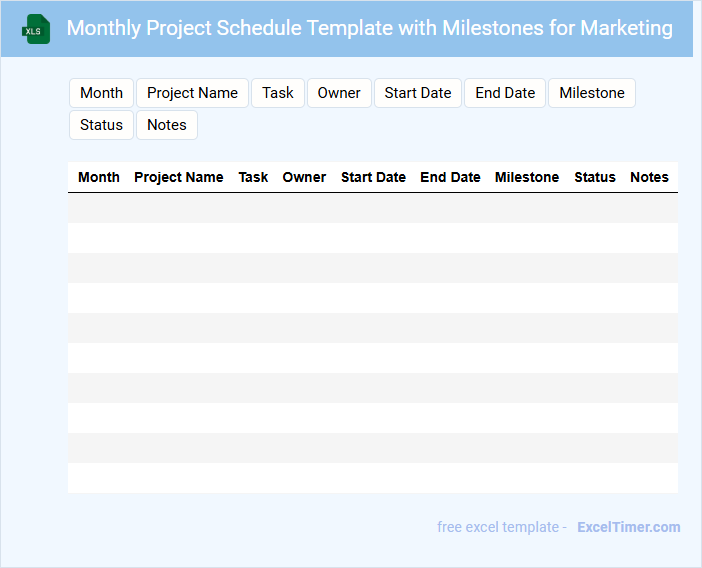Select the Project Name tag button
This screenshot has height=568, width=702.
coord(192,93)
